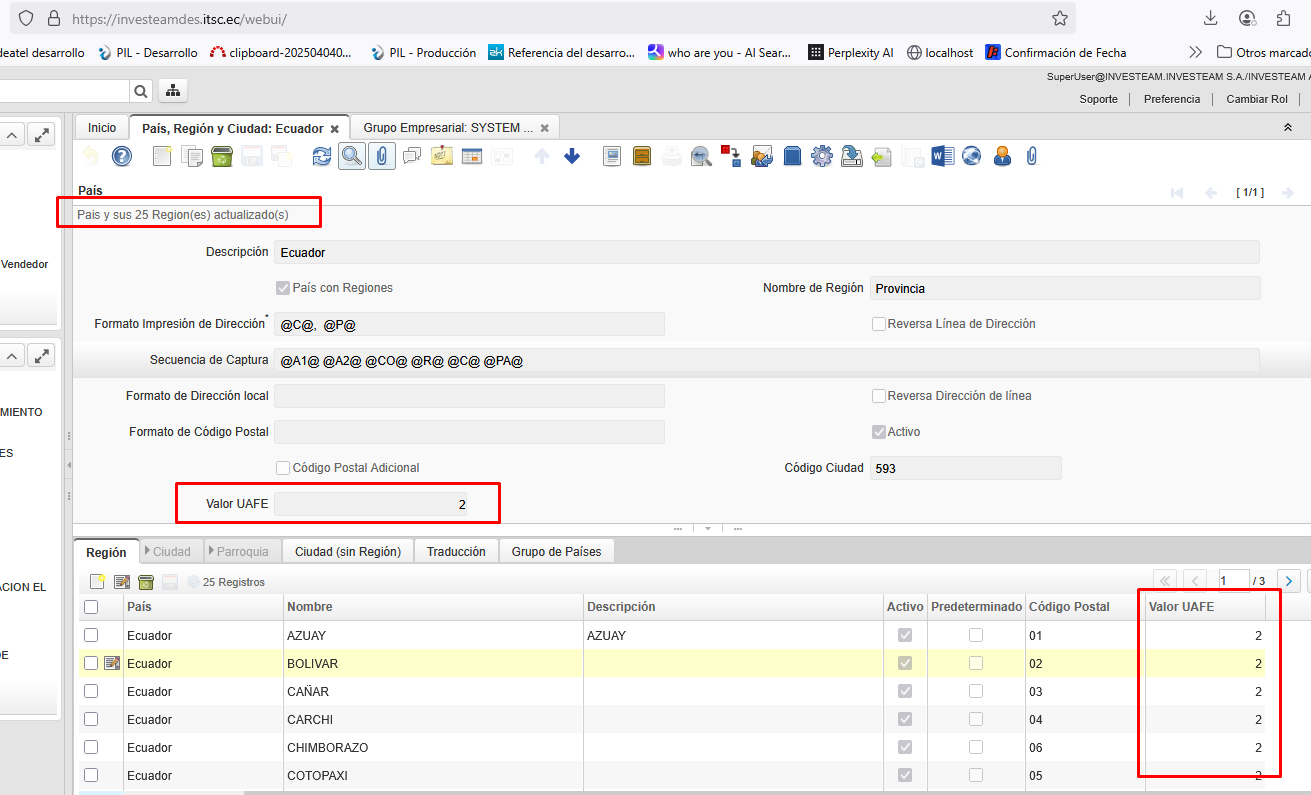Viewport: 1311px width, 795px height.
Task: Enable Código Postal Adicional checkbox
Action: 283,468
